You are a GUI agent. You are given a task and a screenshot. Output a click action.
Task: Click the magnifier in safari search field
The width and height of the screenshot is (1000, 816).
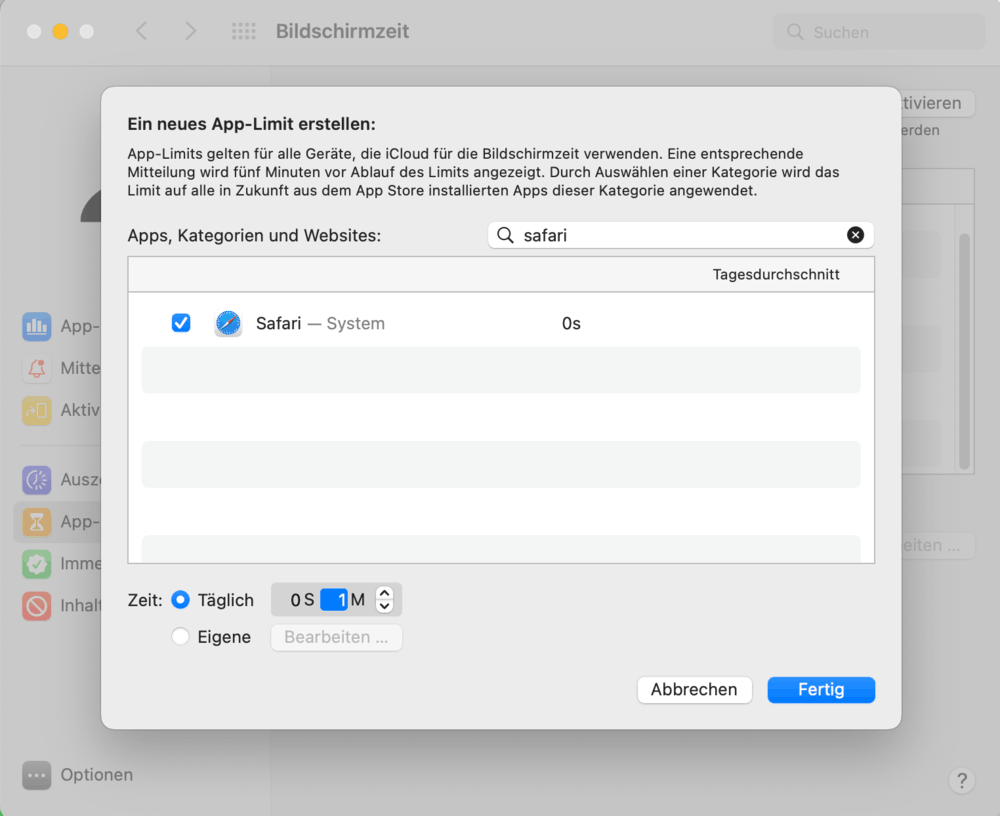click(x=505, y=235)
